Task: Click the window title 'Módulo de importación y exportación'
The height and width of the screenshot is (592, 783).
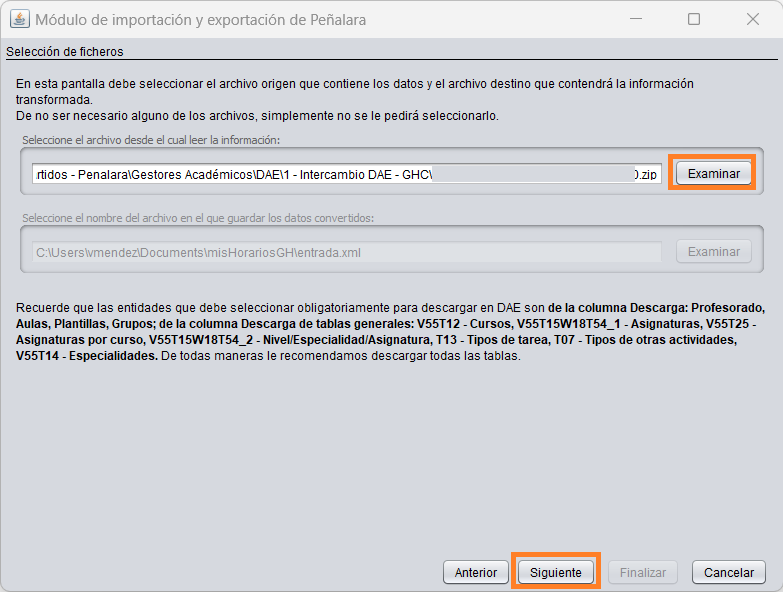Action: (x=201, y=19)
